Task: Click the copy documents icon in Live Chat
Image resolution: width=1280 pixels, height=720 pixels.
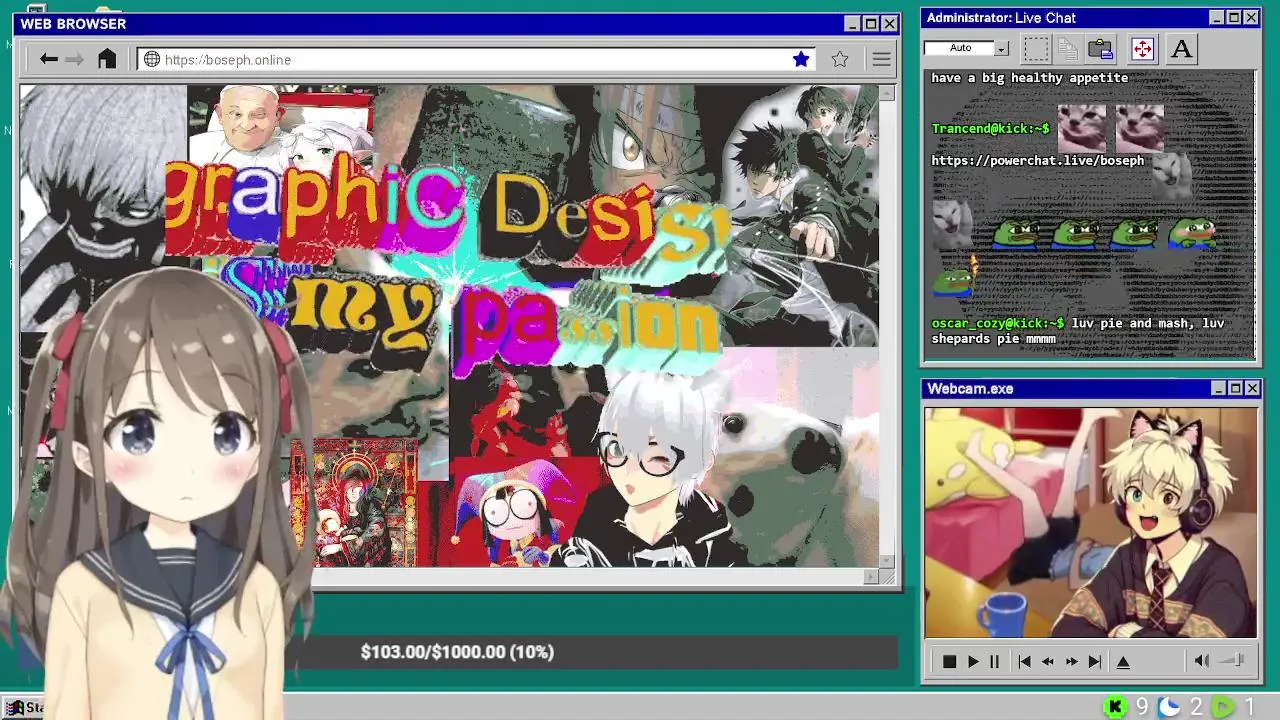Action: 1068,48
